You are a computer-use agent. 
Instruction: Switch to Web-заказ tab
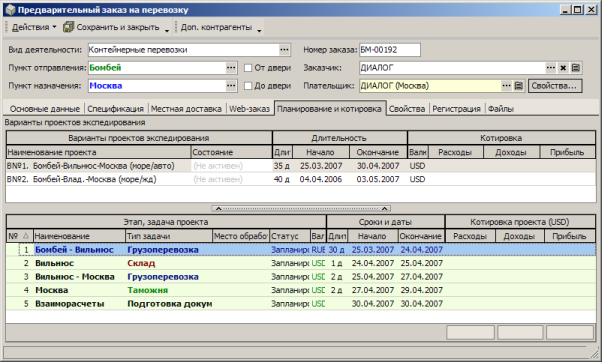(x=250, y=109)
